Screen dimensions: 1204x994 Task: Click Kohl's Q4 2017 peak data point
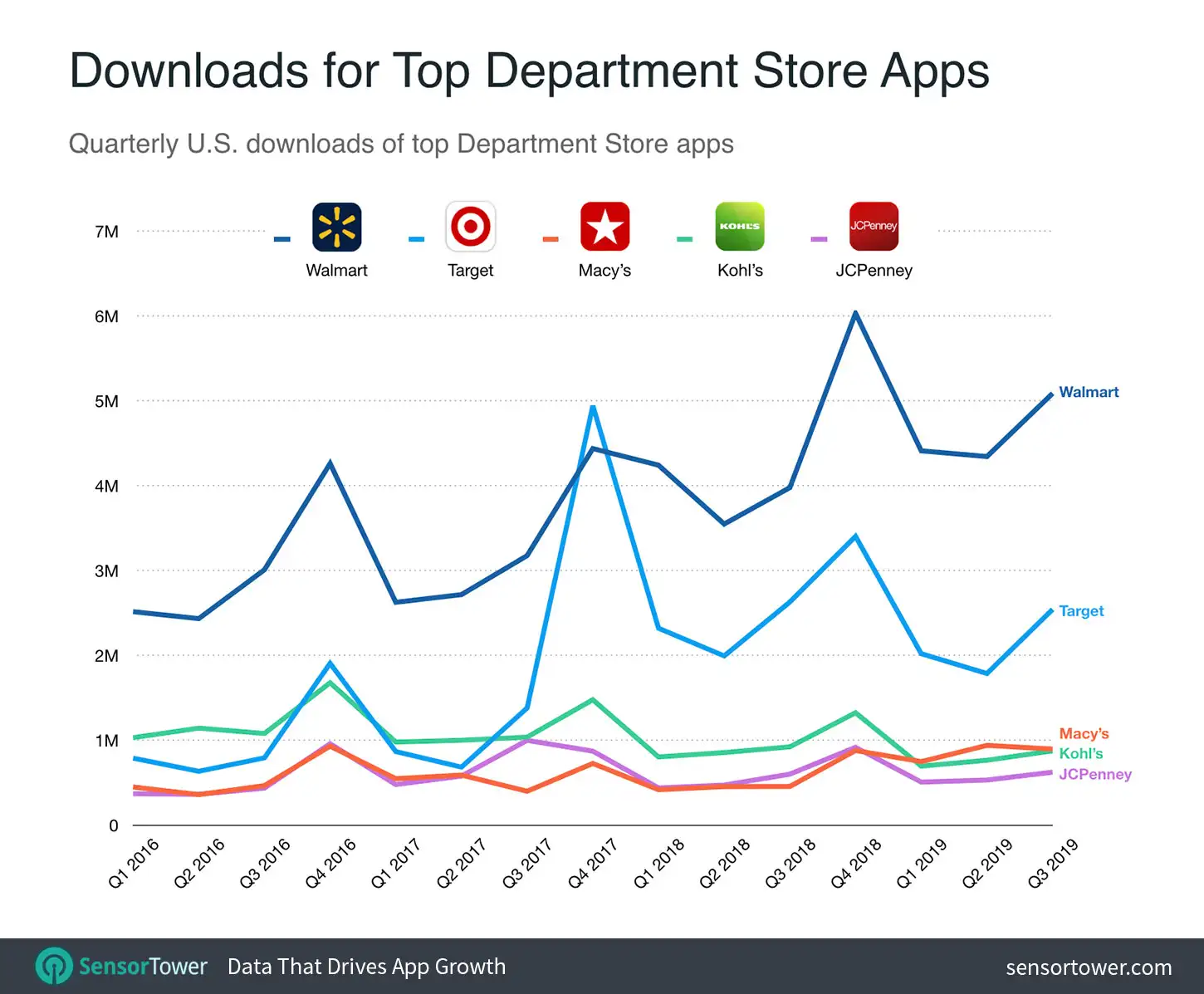(593, 700)
